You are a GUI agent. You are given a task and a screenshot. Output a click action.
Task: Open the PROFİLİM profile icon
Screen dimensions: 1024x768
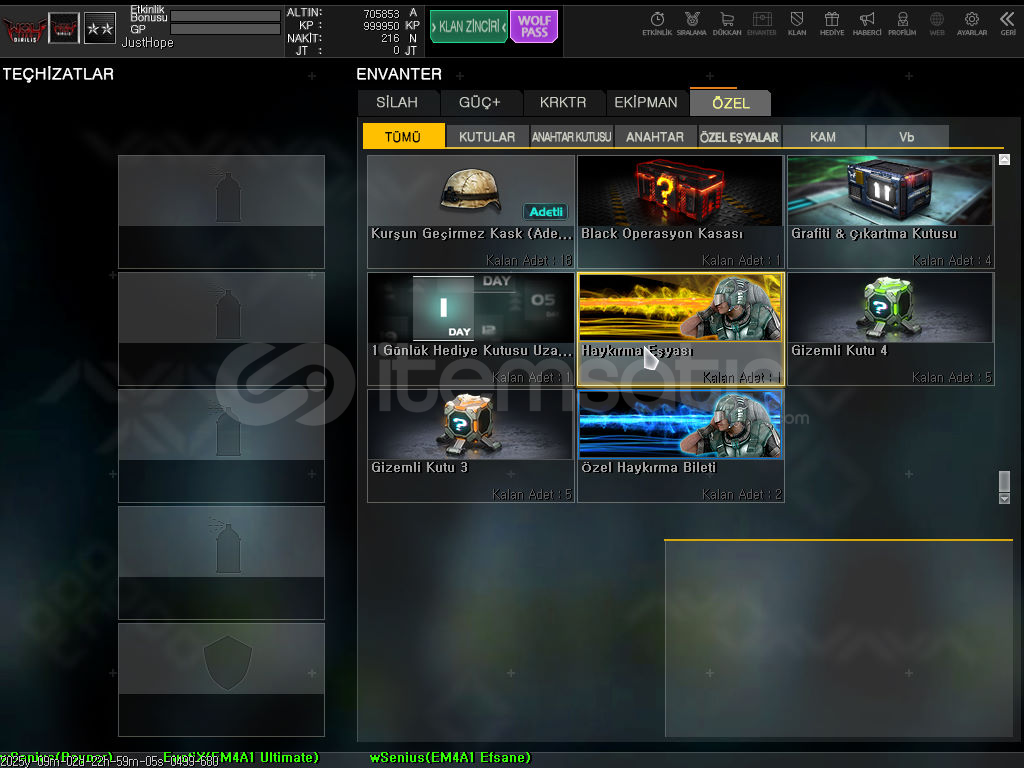902,24
